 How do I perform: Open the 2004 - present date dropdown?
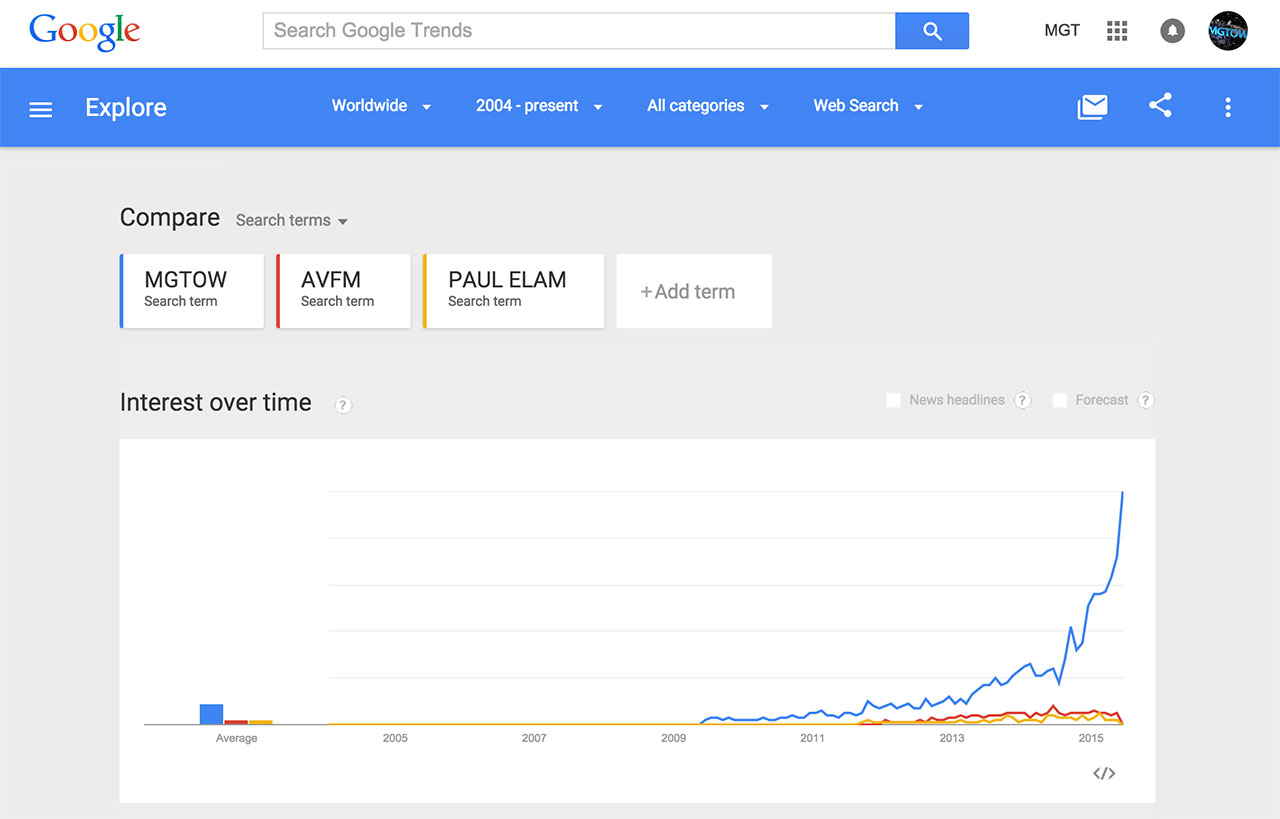point(539,106)
